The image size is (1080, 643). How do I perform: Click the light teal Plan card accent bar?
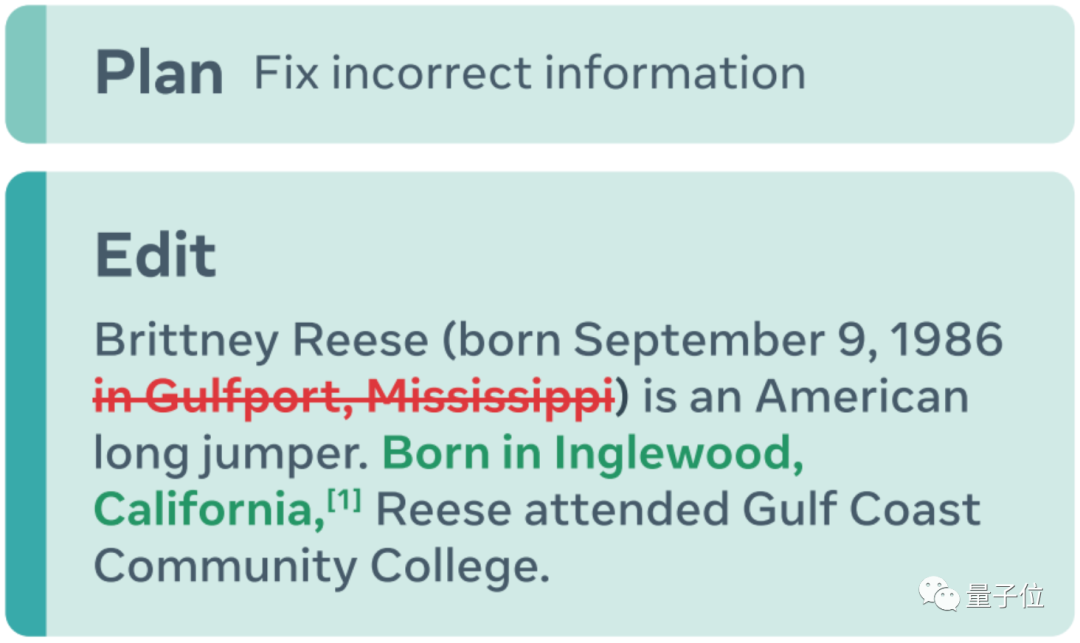(26, 74)
